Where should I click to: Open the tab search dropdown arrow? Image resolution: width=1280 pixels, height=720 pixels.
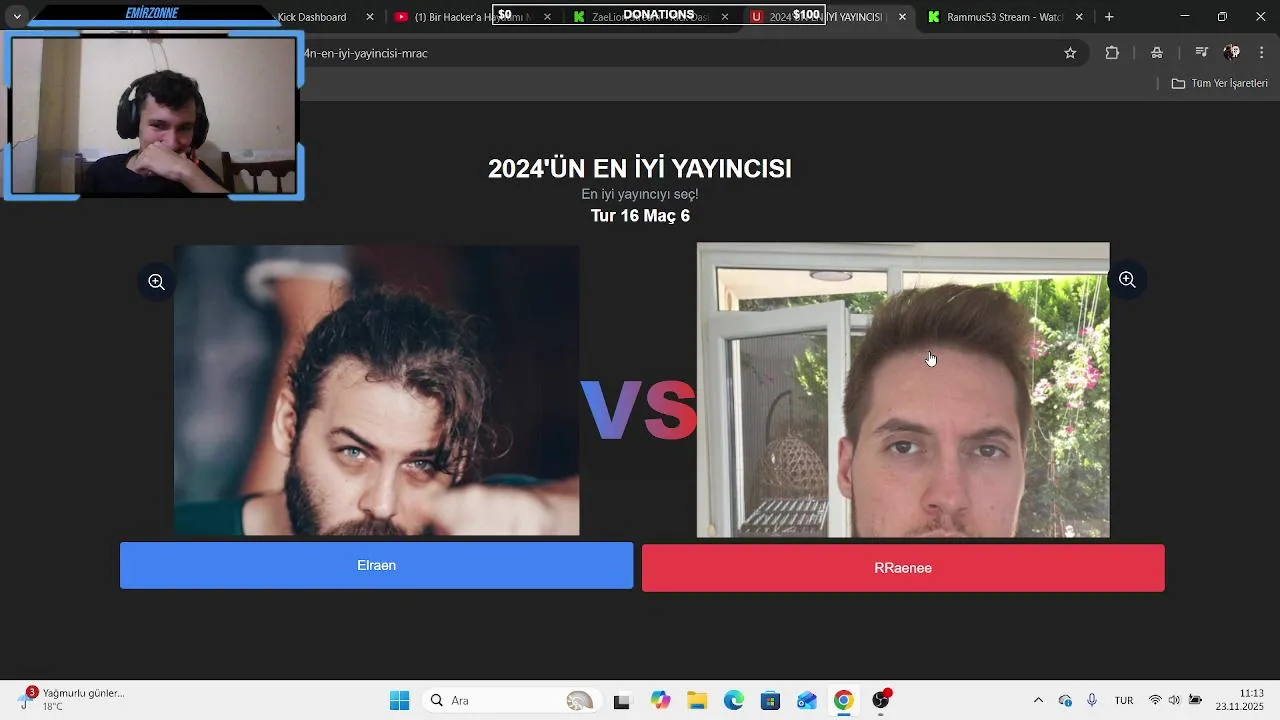tap(17, 17)
